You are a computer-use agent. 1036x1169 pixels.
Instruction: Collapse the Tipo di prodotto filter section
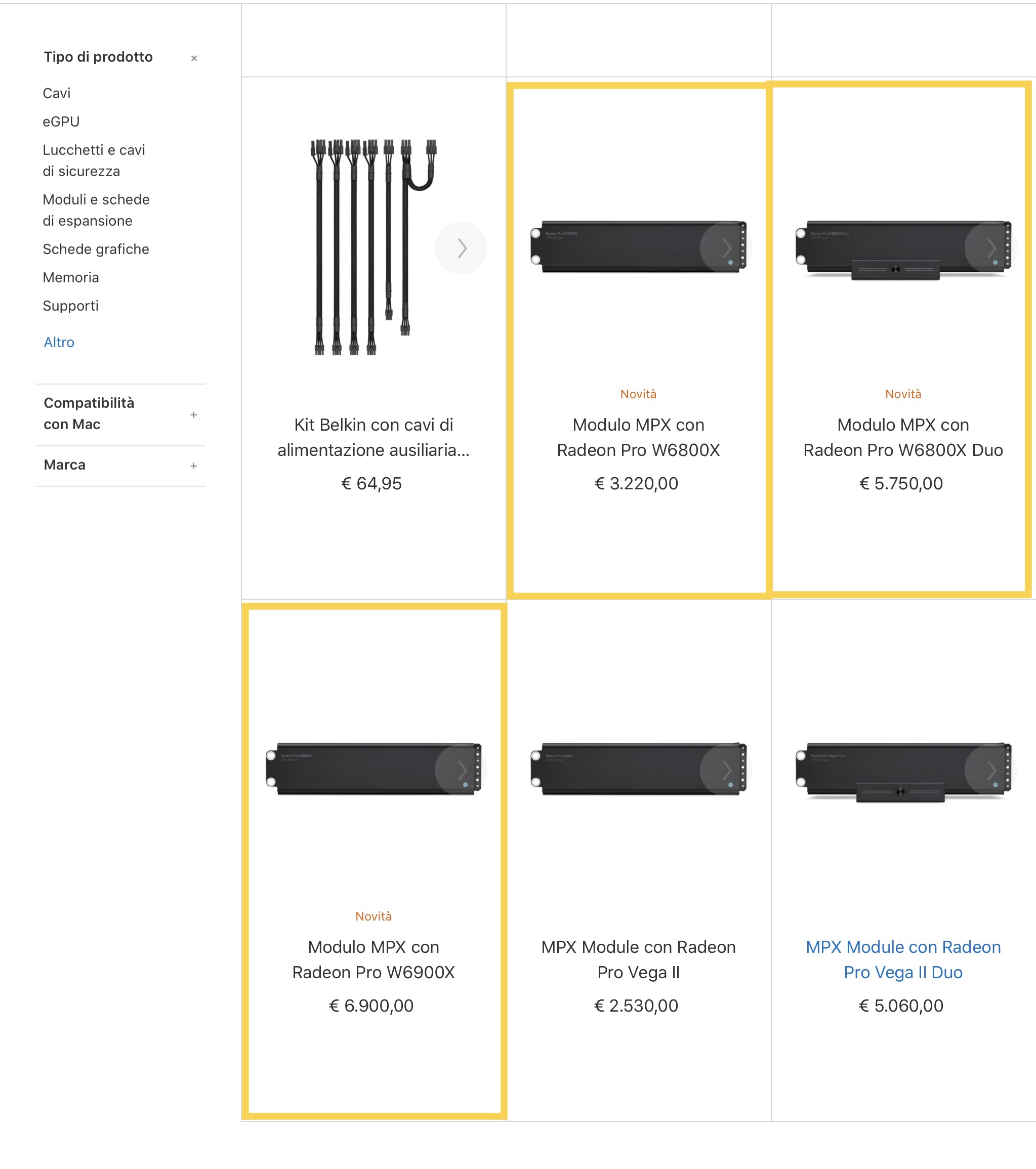pos(194,58)
